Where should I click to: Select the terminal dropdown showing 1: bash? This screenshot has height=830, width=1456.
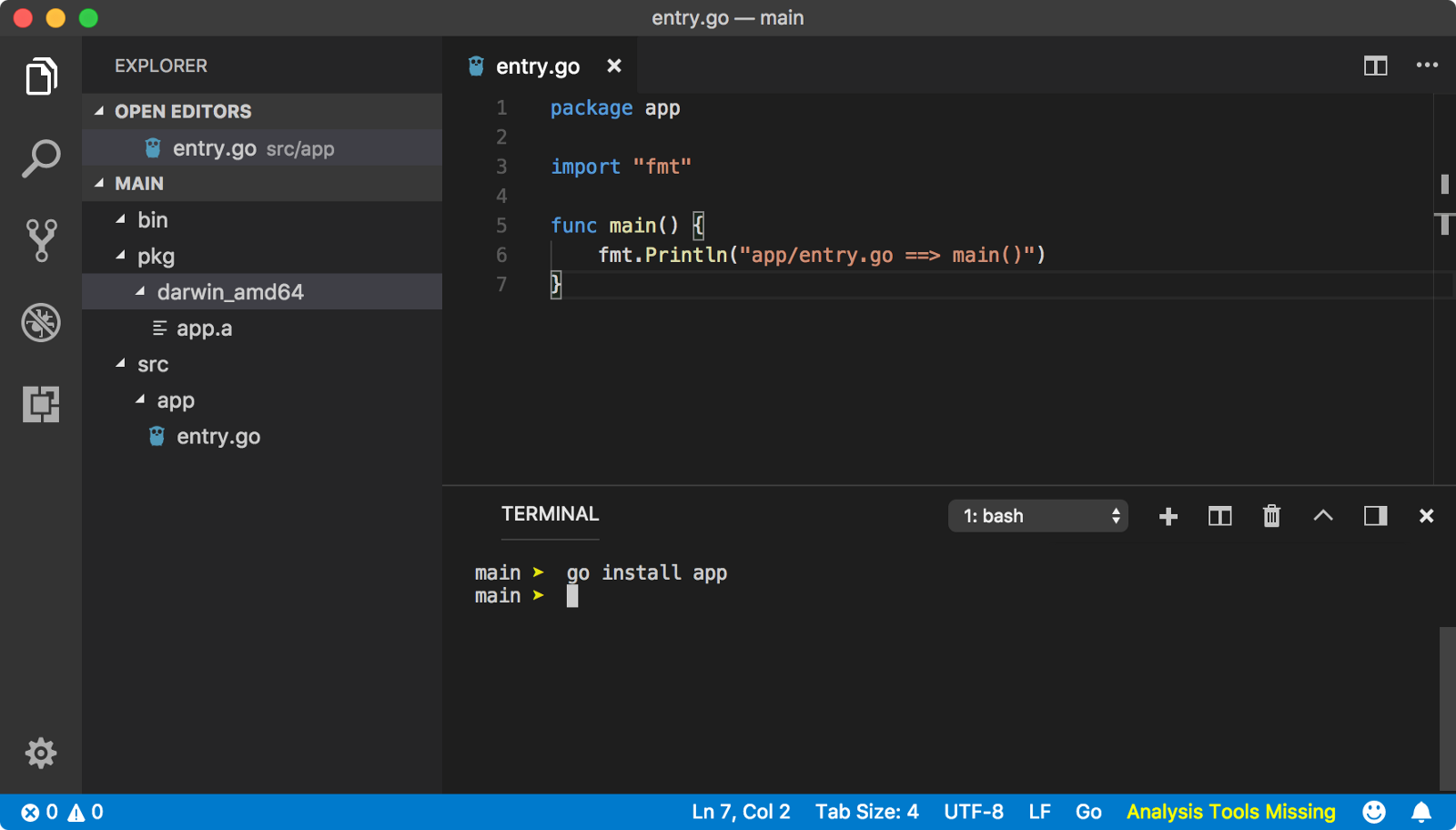pyautogui.click(x=1038, y=516)
